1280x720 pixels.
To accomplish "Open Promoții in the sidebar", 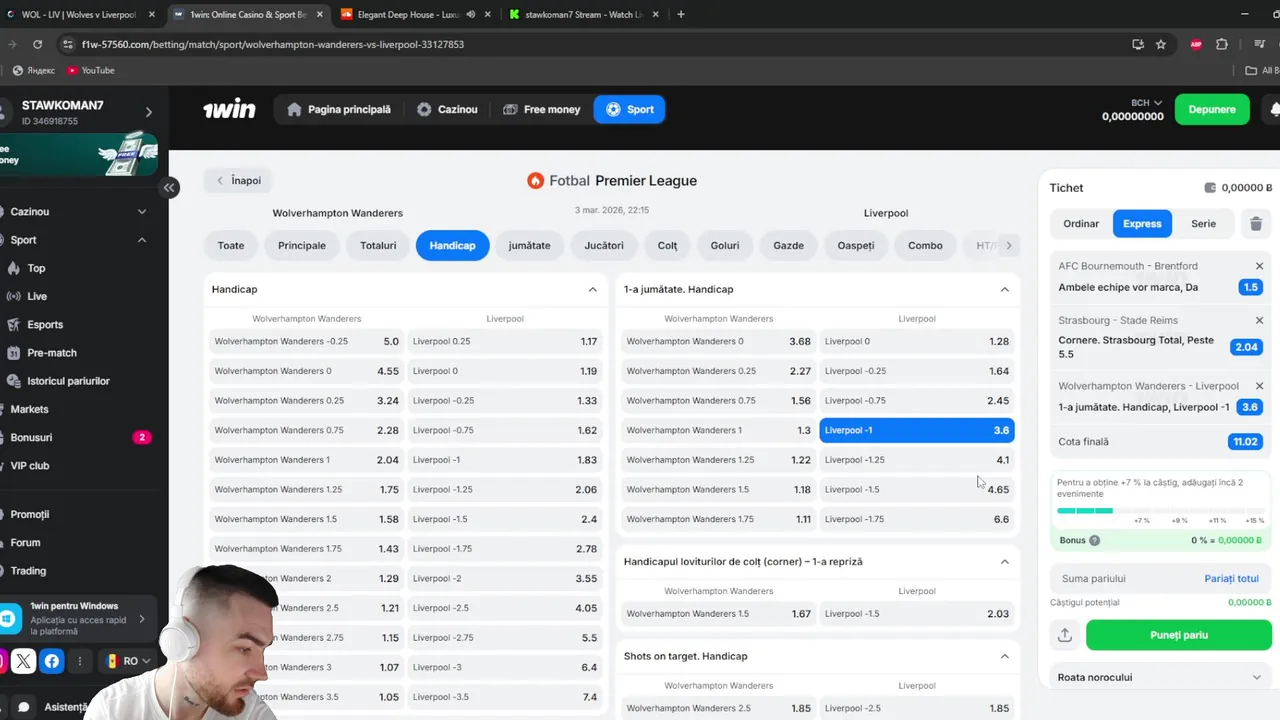I will [x=29, y=514].
